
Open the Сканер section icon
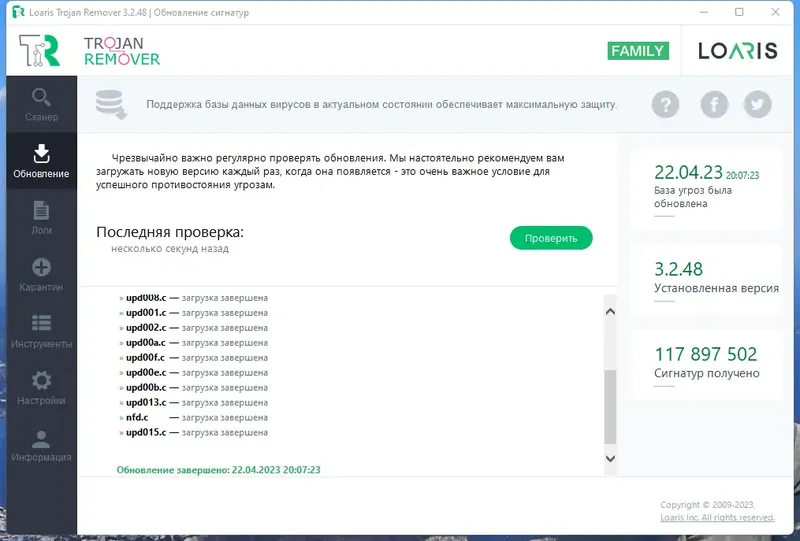click(x=41, y=97)
